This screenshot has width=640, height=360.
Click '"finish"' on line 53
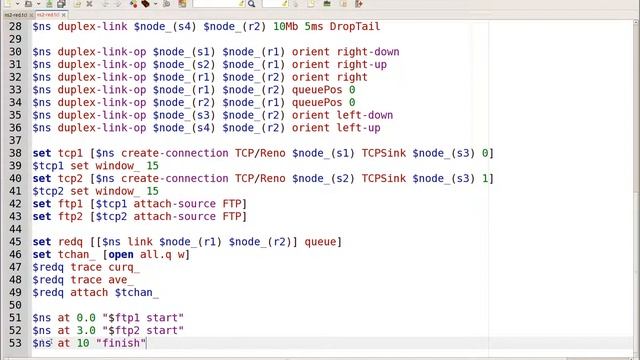click(121, 343)
